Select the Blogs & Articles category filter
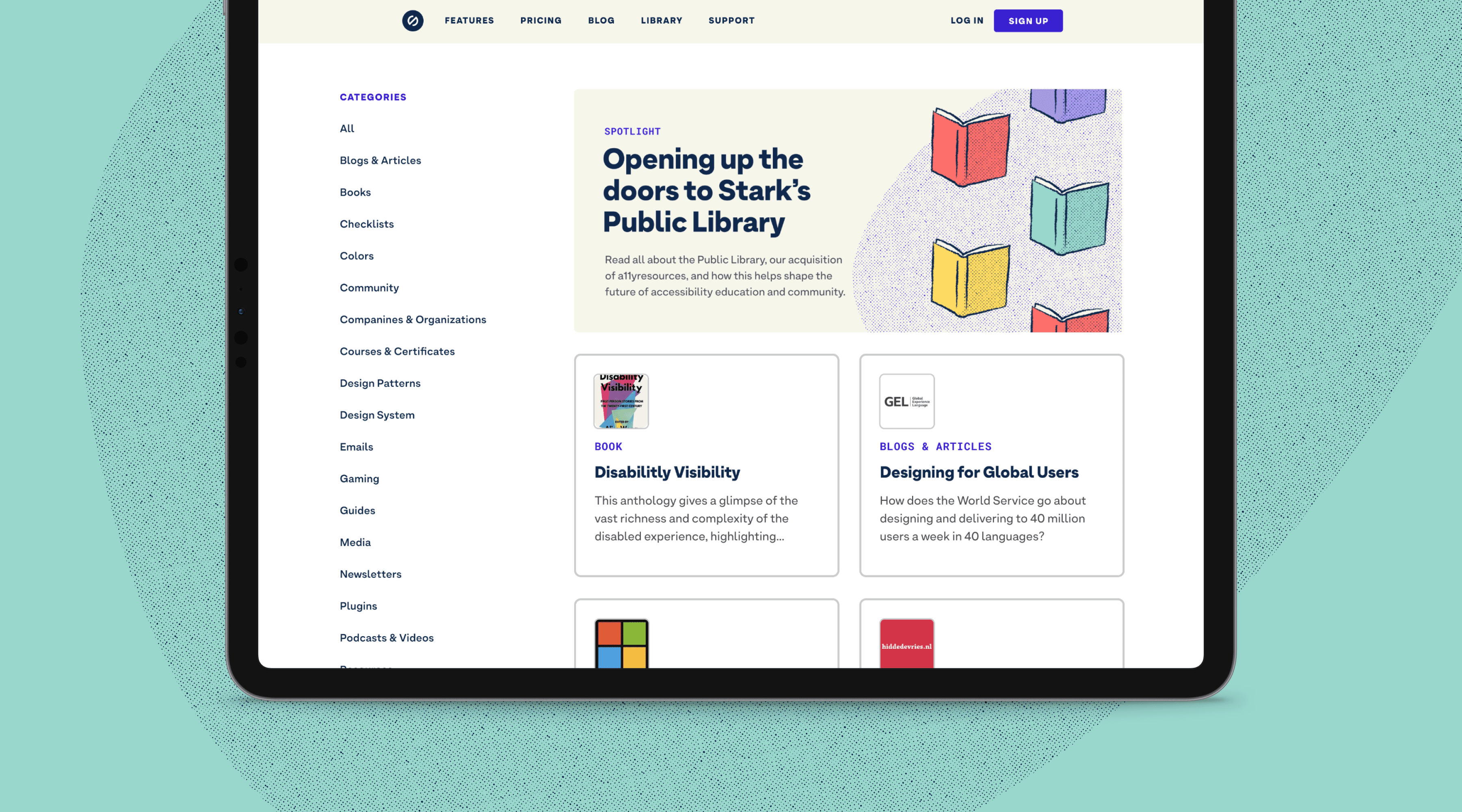The height and width of the screenshot is (812, 1462). (380, 160)
